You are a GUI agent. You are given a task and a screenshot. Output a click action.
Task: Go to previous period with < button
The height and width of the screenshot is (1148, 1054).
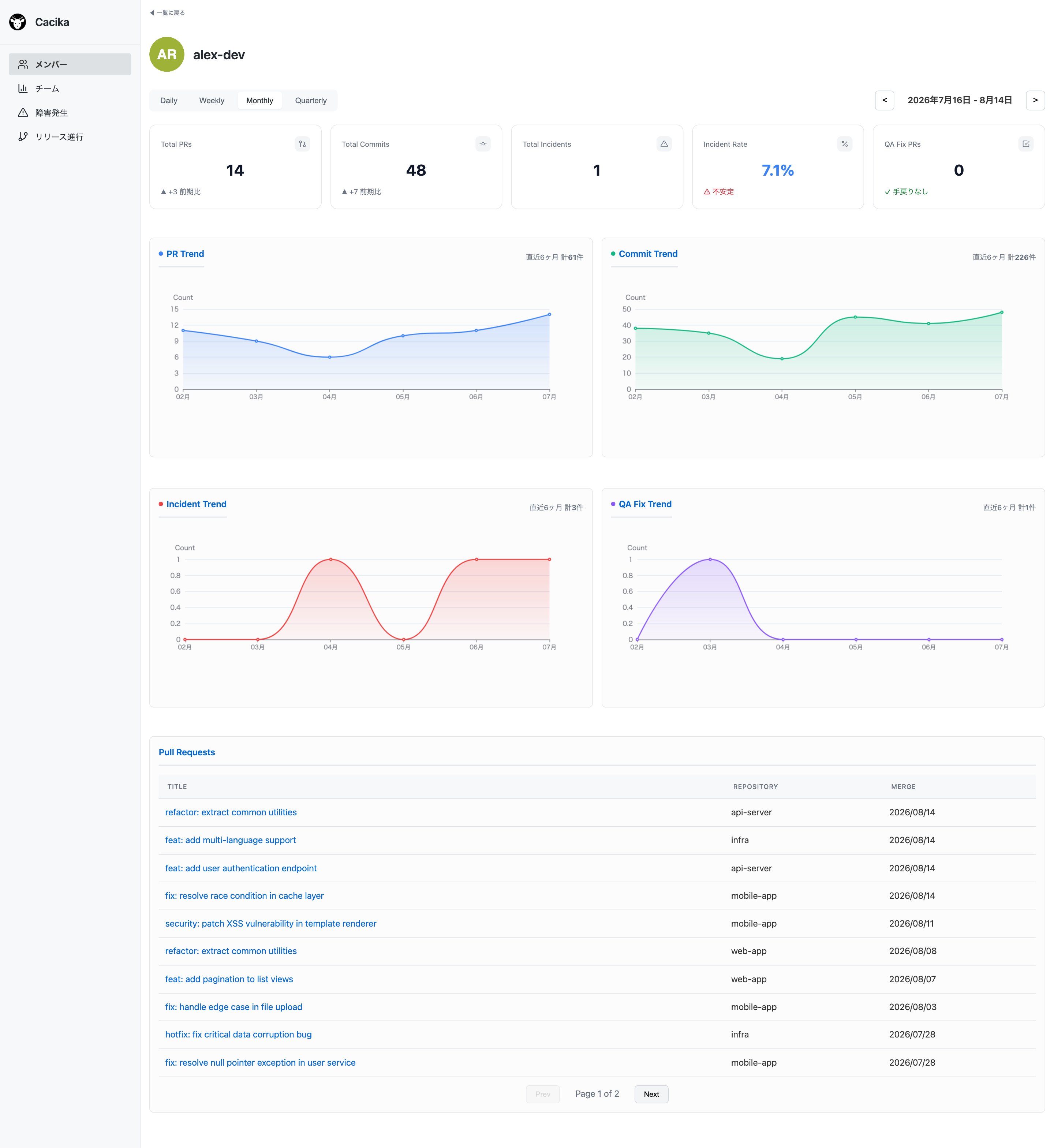884,100
